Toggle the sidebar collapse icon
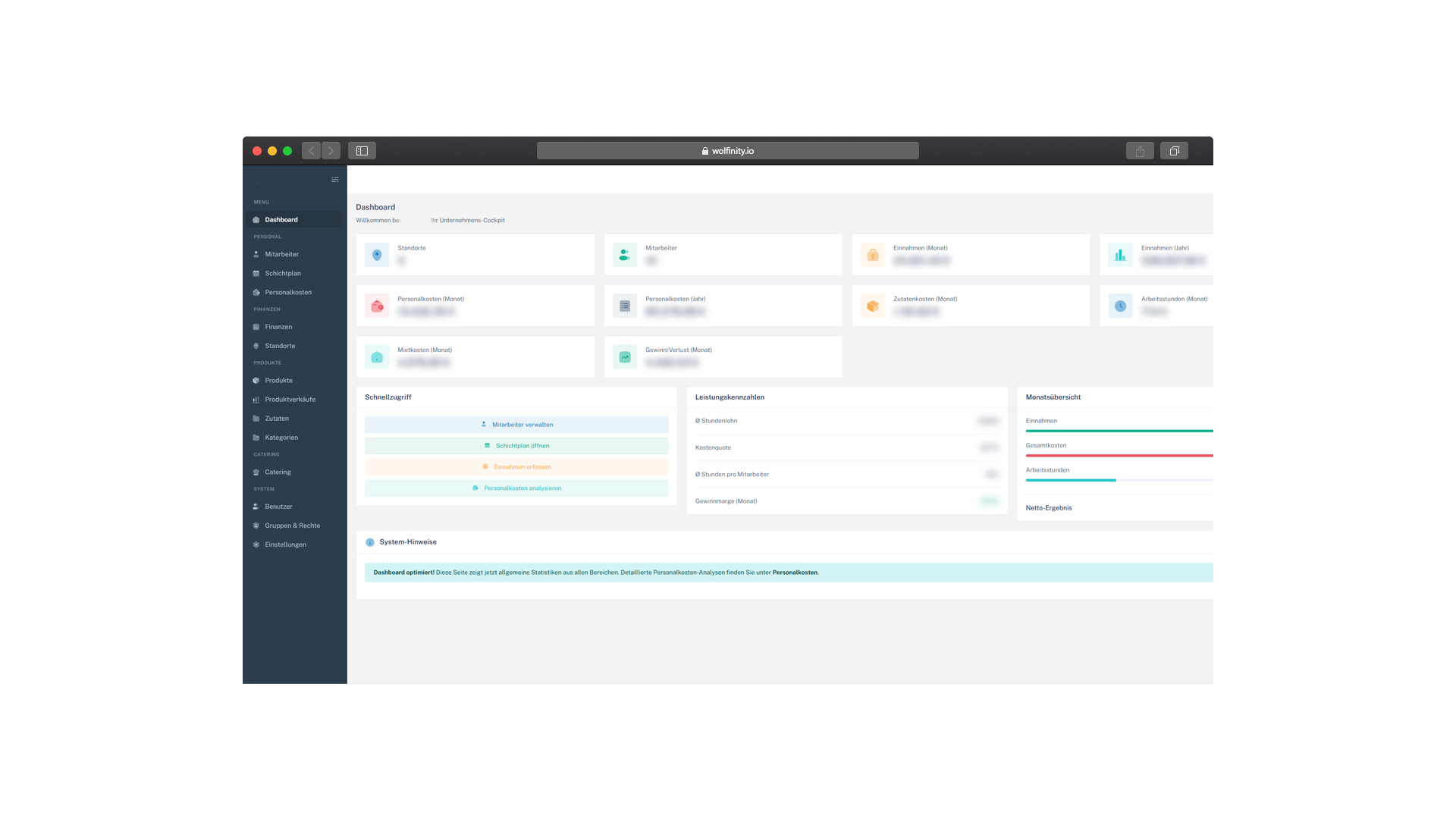The width and height of the screenshot is (1456, 819). [334, 180]
